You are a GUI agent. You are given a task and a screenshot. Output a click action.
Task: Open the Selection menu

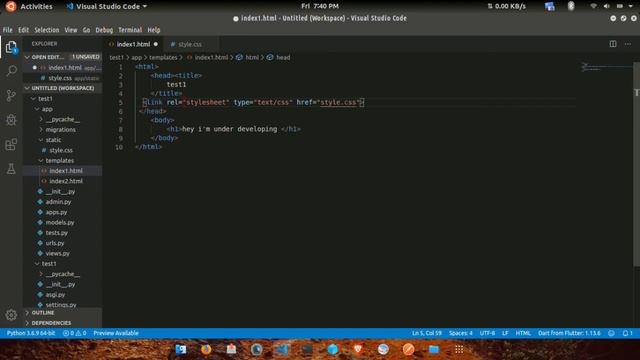(x=47, y=30)
